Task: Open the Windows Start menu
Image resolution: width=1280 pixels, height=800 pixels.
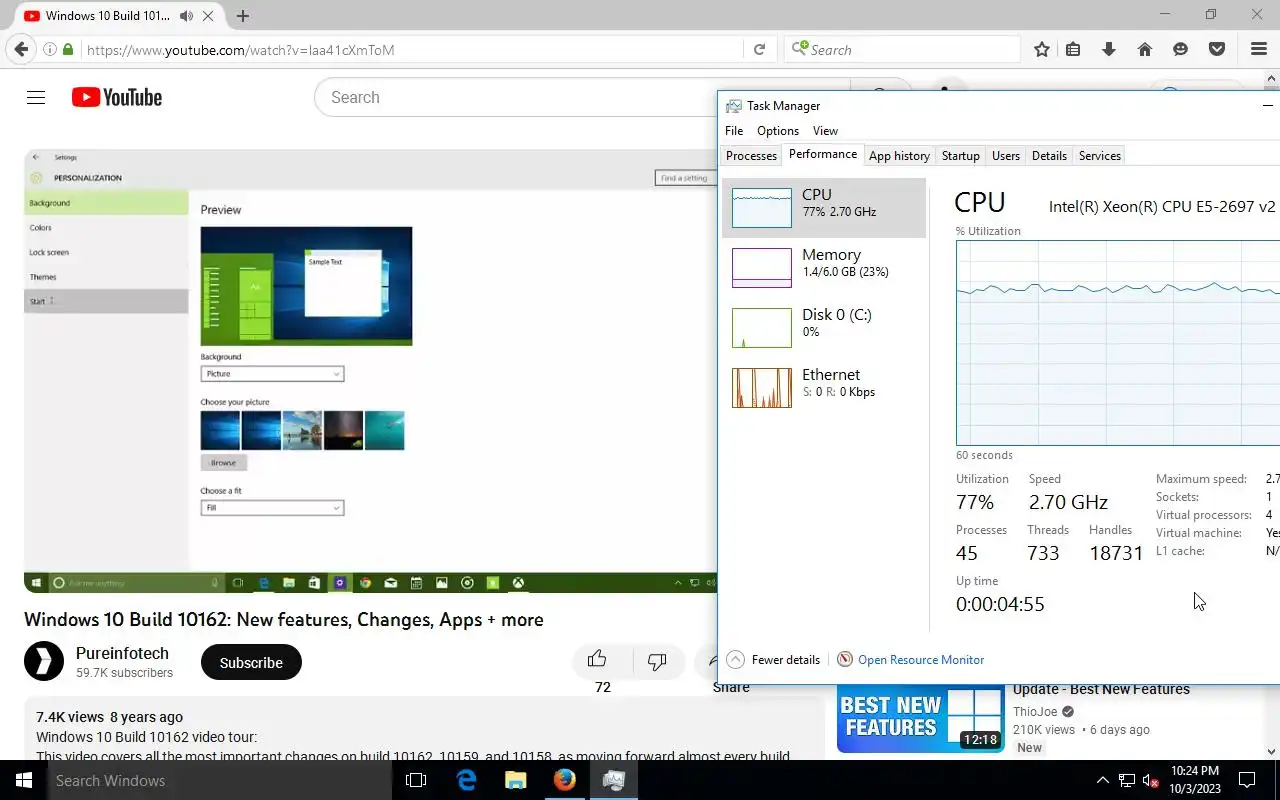Action: [x=23, y=780]
